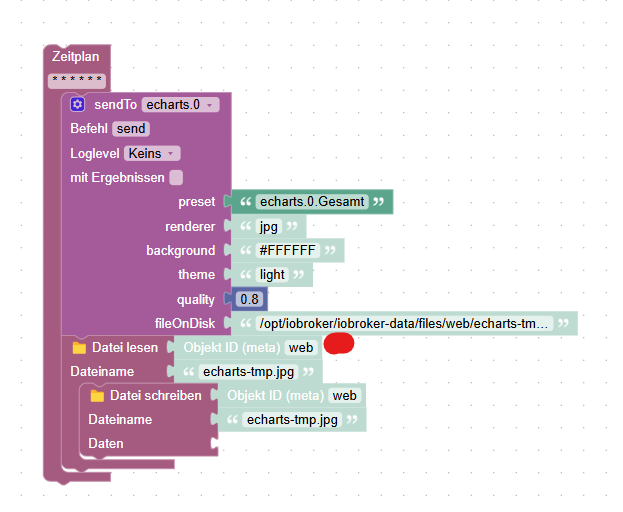The width and height of the screenshot is (623, 512).
Task: Click Objekt ID (meta) label in Datei lesen
Action: [x=232, y=348]
